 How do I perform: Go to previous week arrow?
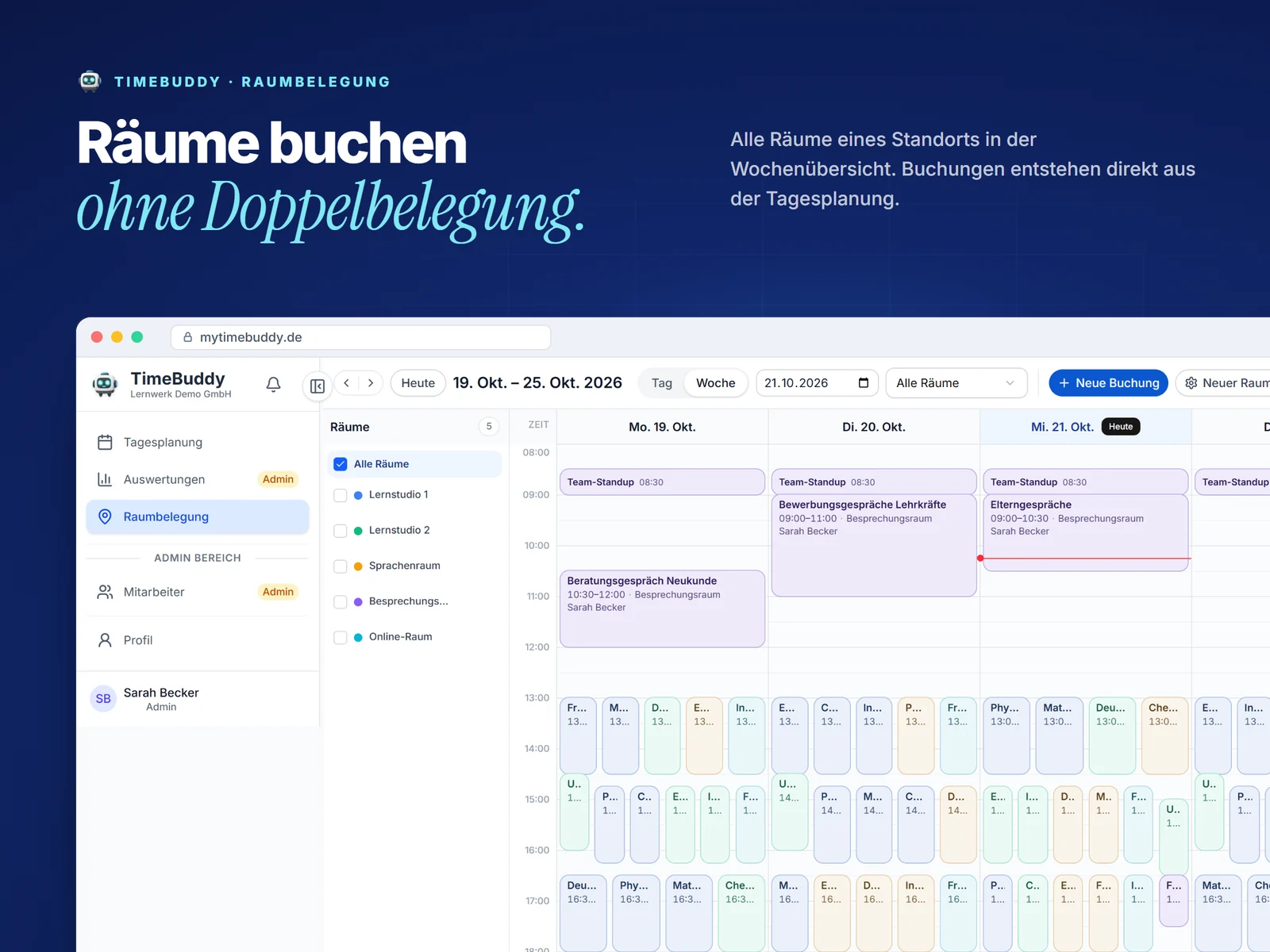[347, 383]
